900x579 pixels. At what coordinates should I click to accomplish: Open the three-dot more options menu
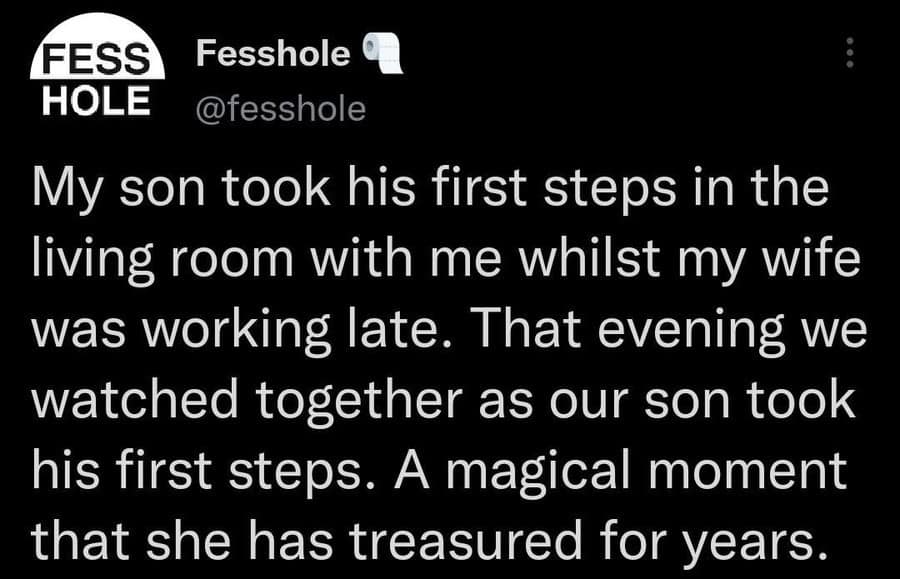click(849, 53)
